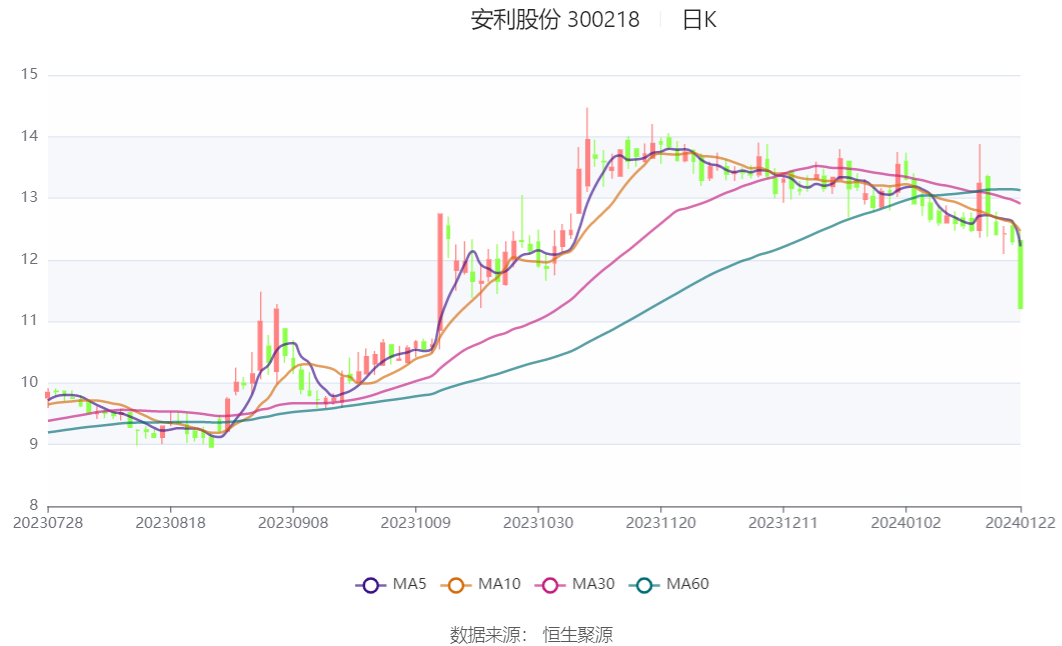Click the pink MA30 legend circle marker

click(x=550, y=585)
